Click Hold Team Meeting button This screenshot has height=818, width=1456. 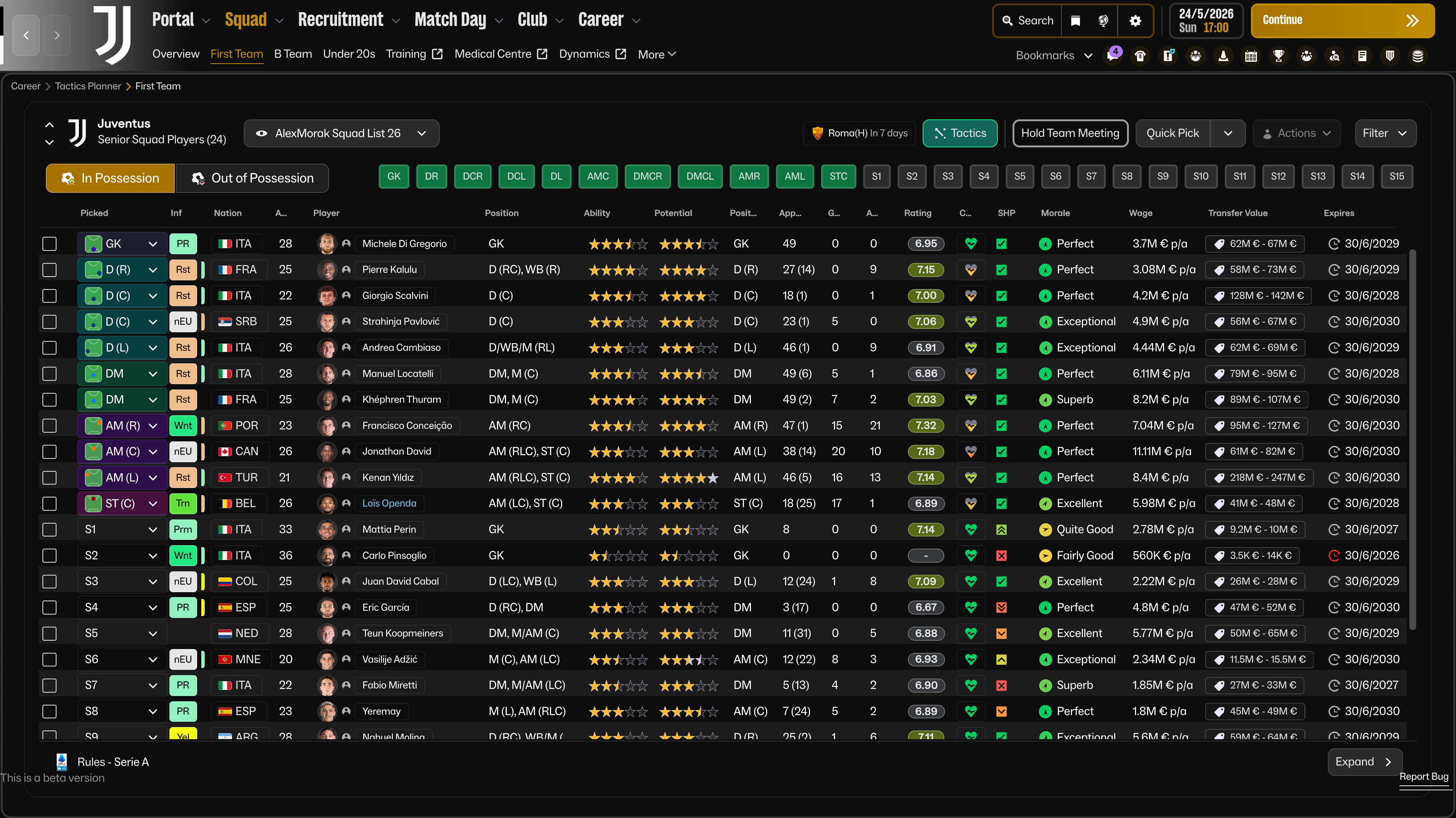coord(1069,133)
